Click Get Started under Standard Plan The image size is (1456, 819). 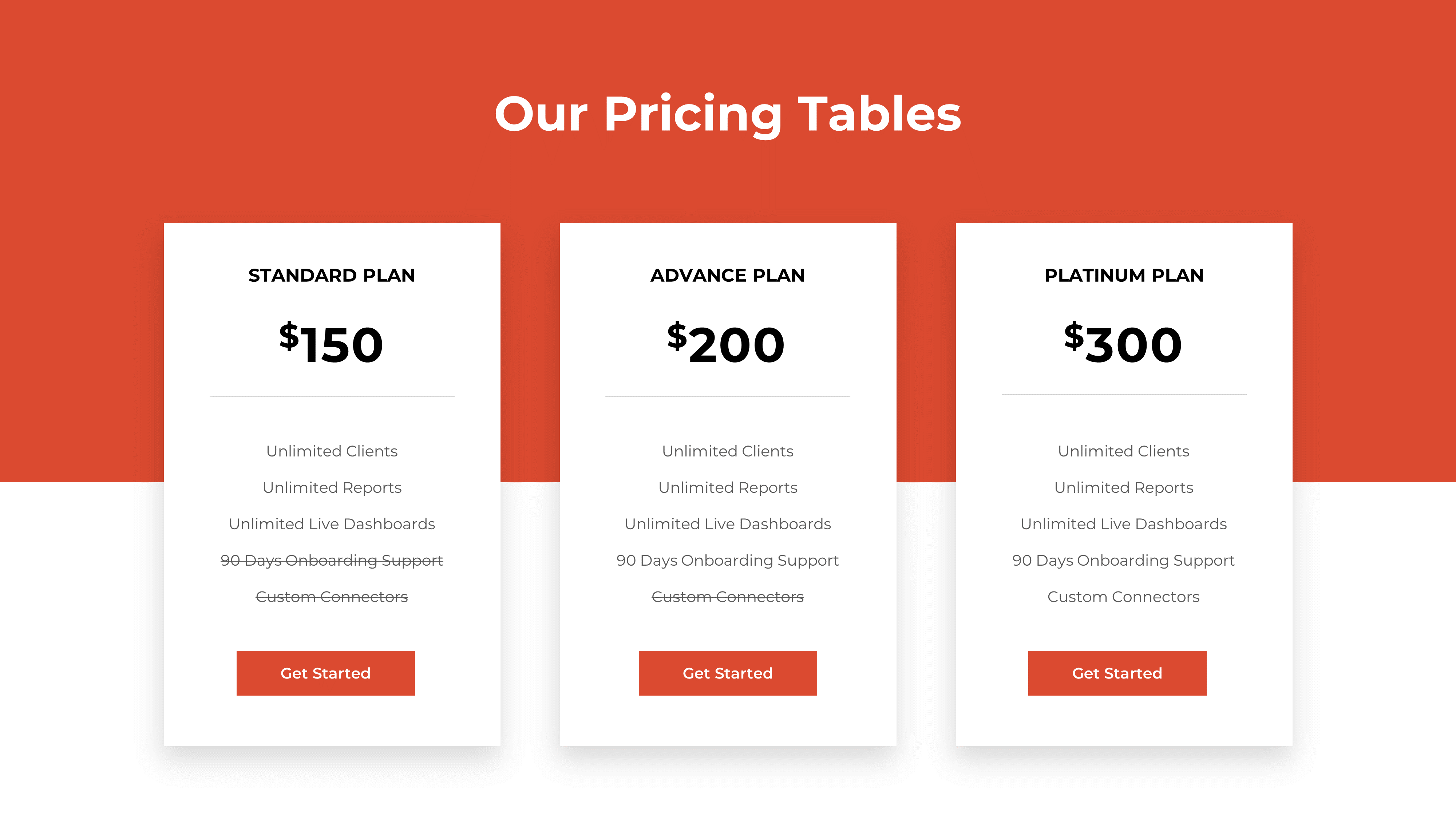(325, 673)
